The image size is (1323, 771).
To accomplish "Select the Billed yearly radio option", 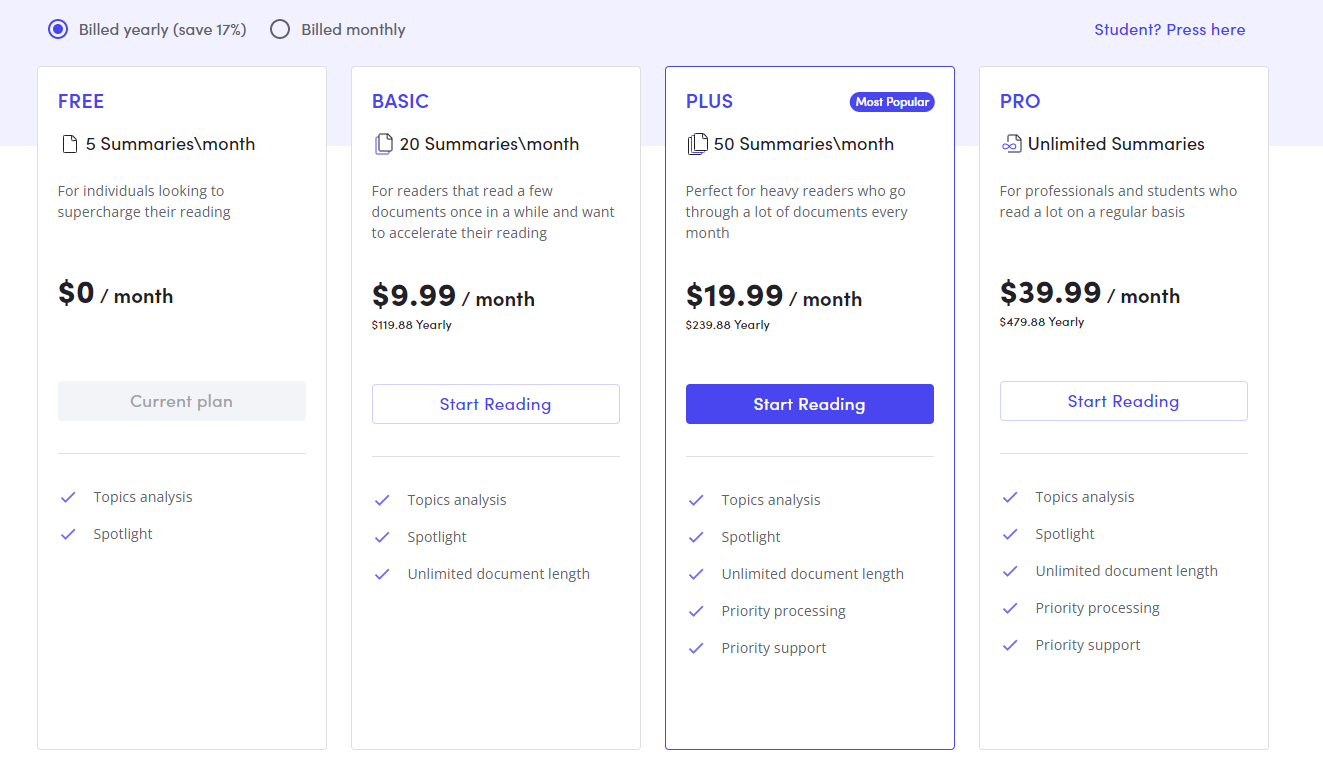I will [58, 29].
